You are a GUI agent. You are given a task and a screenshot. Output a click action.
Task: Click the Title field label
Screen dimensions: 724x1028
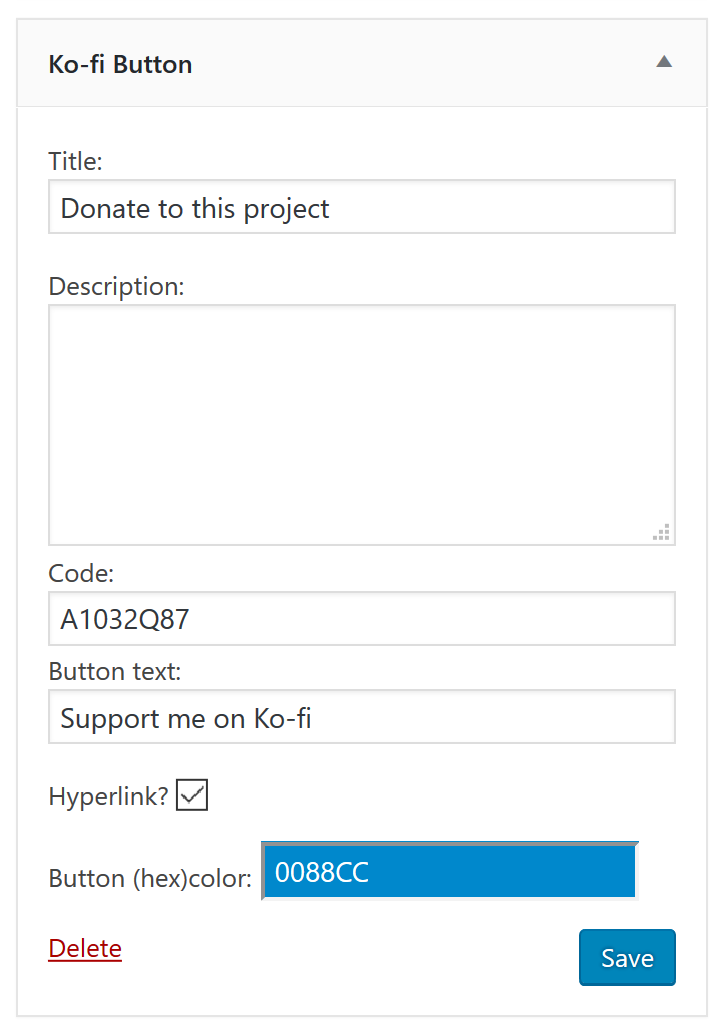tap(75, 161)
